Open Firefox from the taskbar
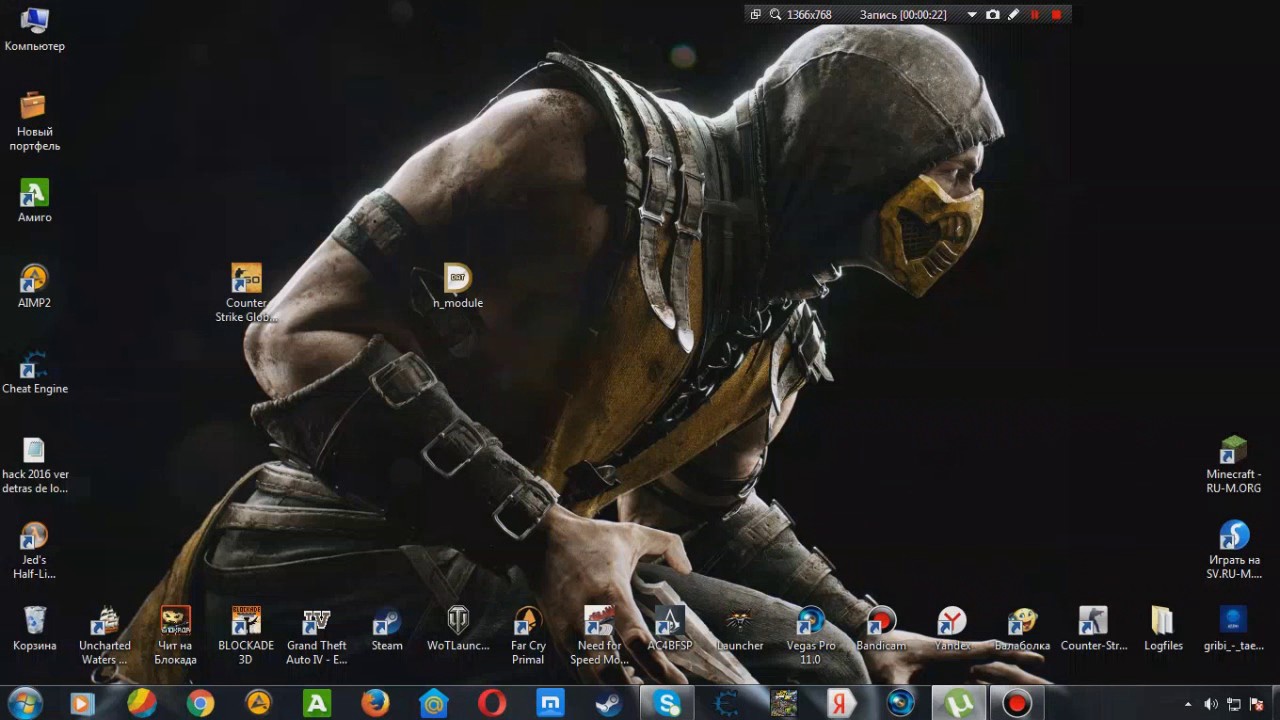 tap(375, 704)
